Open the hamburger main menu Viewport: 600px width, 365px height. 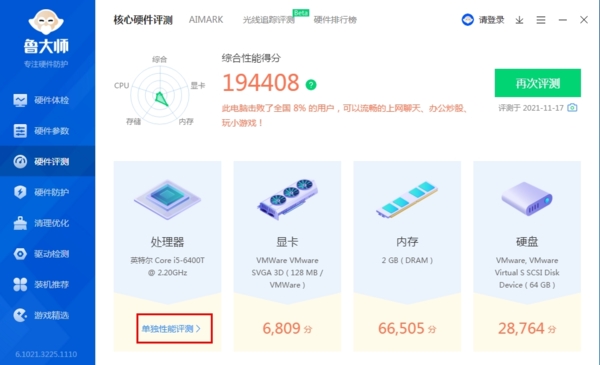[x=541, y=20]
